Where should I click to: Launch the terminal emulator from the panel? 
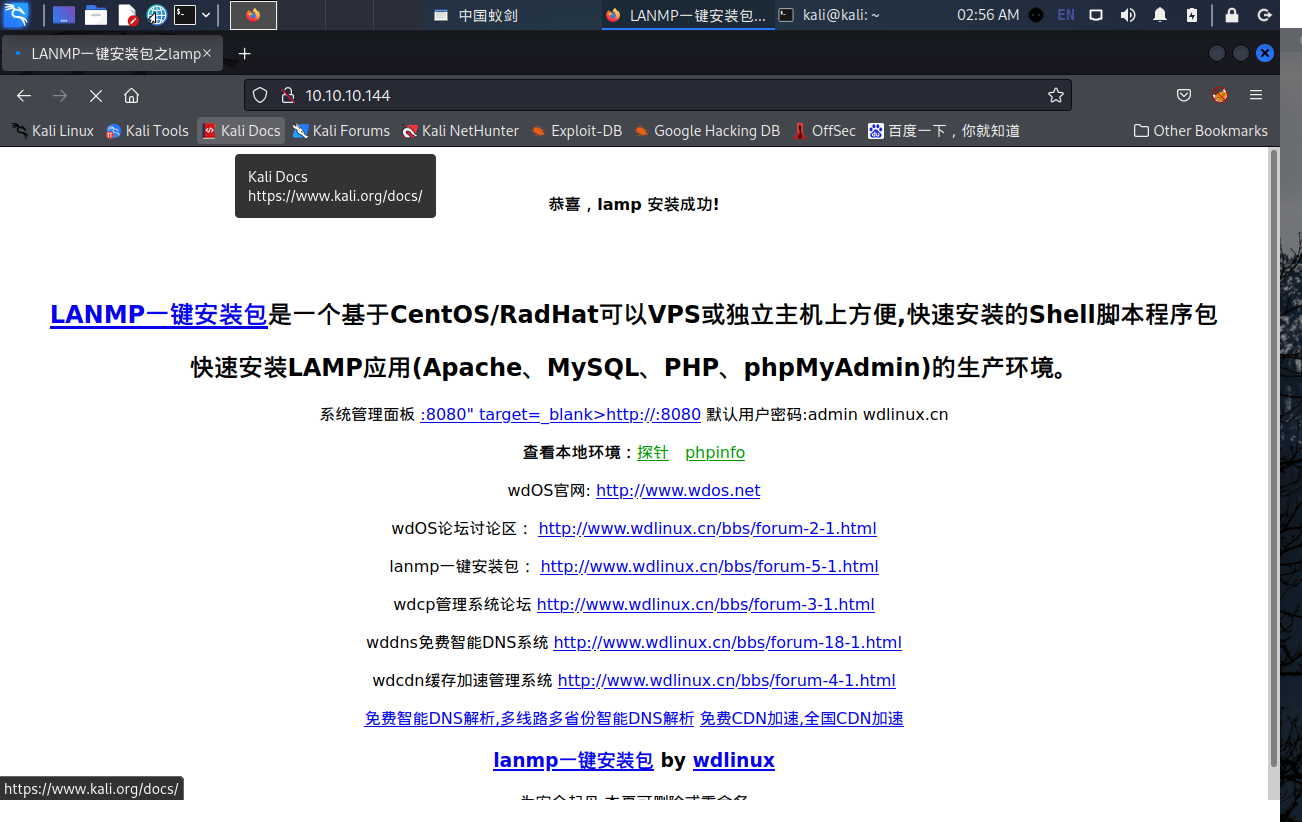[185, 15]
